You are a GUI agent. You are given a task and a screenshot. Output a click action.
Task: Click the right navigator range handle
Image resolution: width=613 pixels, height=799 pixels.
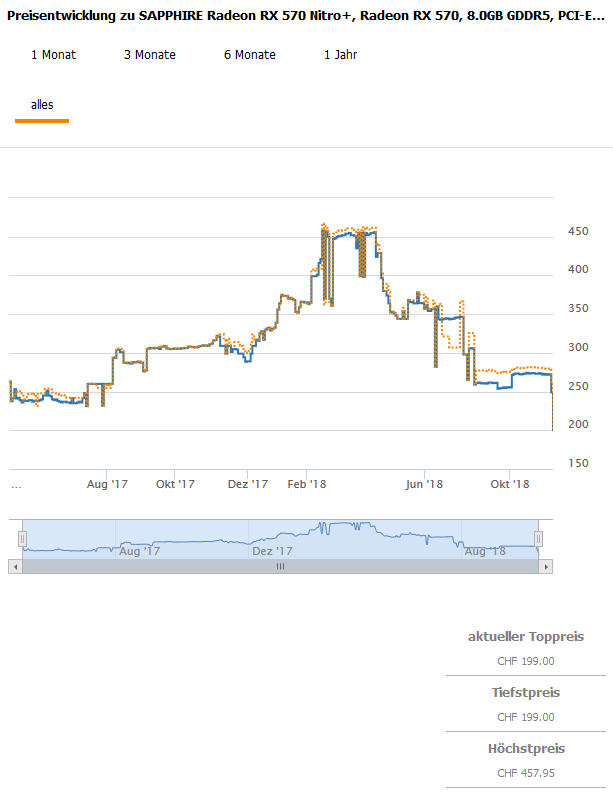coord(539,539)
